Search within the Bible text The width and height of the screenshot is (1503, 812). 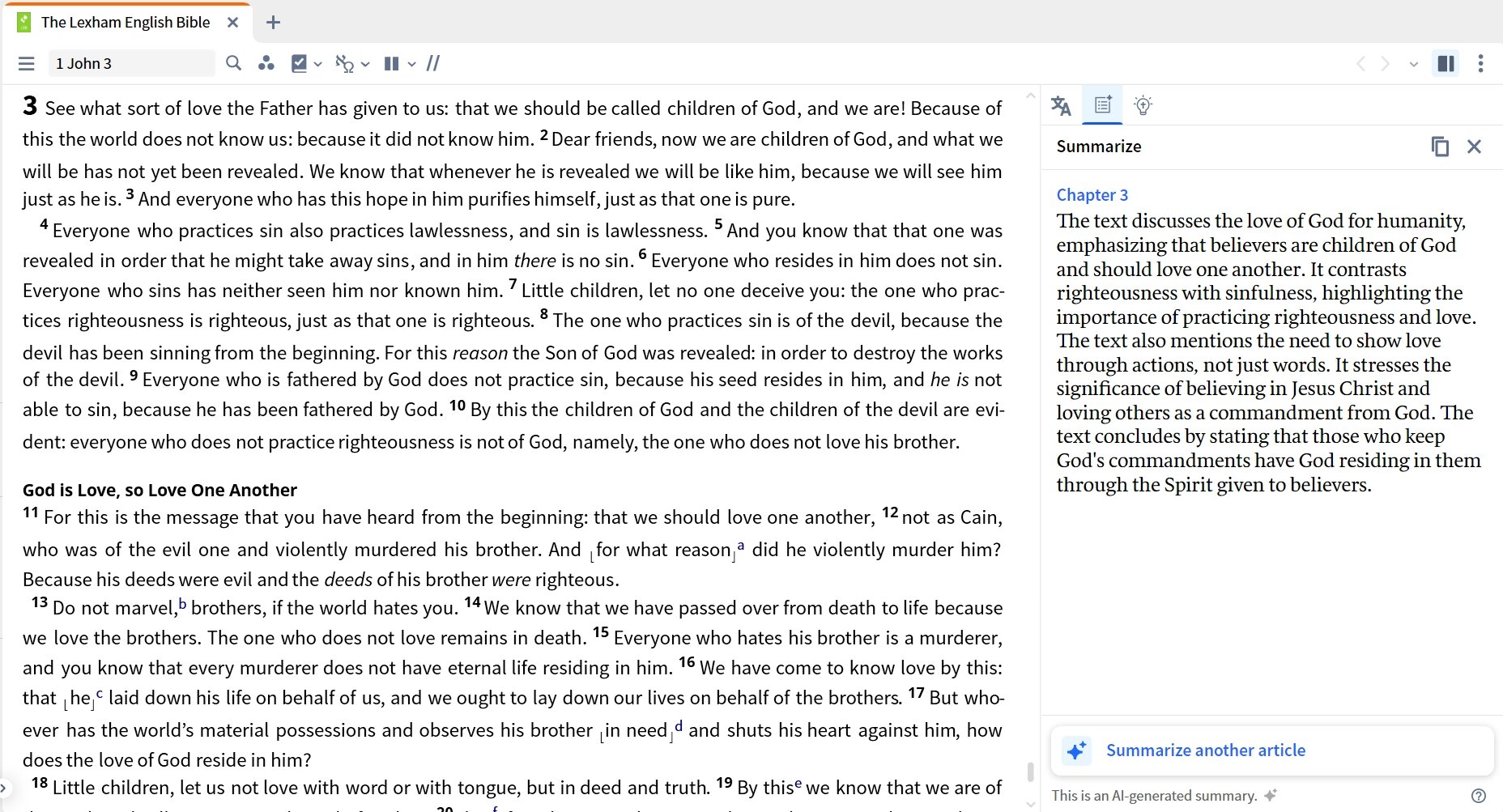coord(233,63)
